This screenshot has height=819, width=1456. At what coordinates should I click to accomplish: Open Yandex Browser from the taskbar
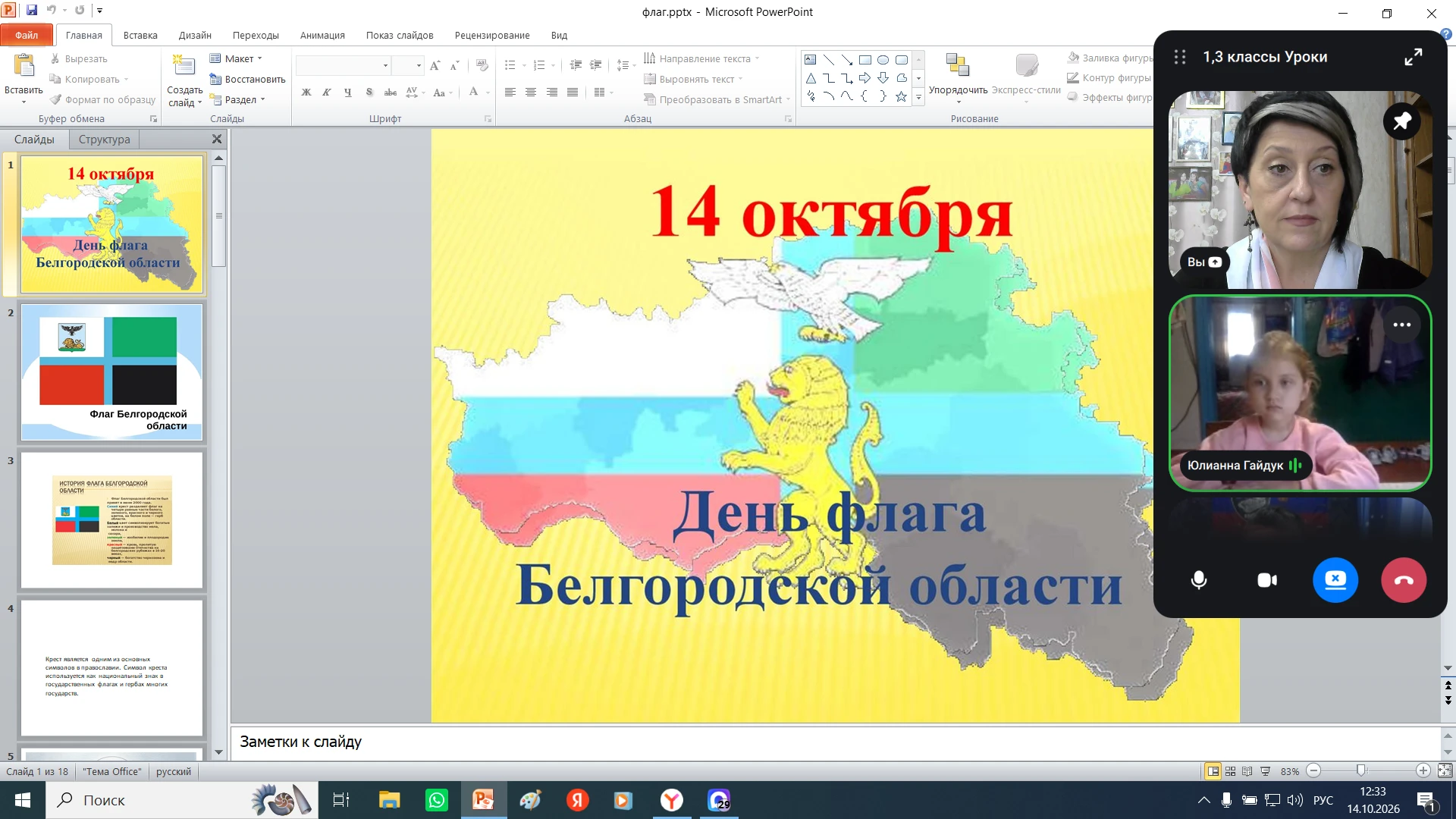click(x=671, y=800)
